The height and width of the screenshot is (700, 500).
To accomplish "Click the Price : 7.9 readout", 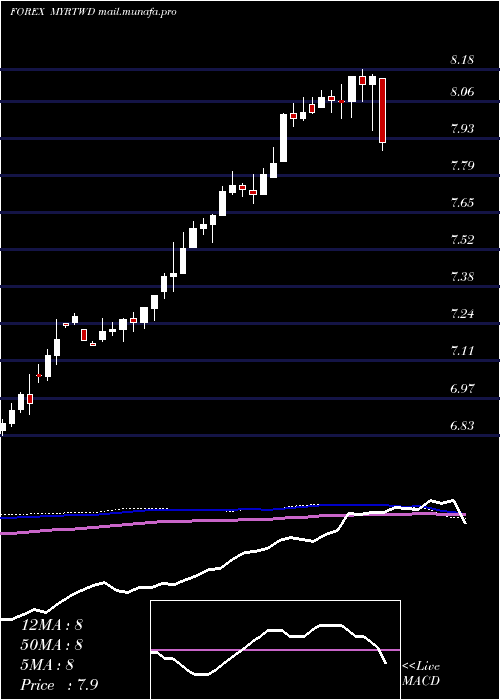I will tap(59, 685).
